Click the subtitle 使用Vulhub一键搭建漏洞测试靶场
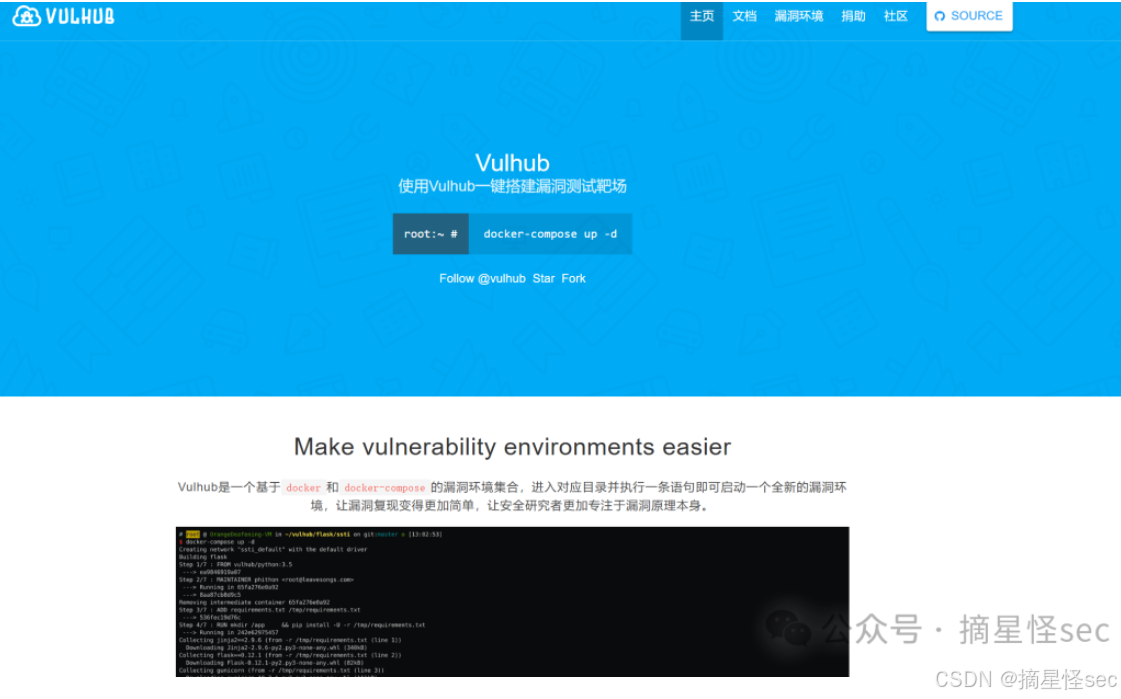 click(512, 187)
